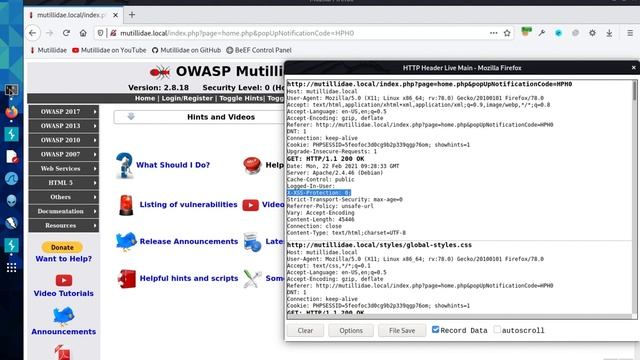Open What Should I Do? link
The image size is (640, 360).
tap(173, 165)
